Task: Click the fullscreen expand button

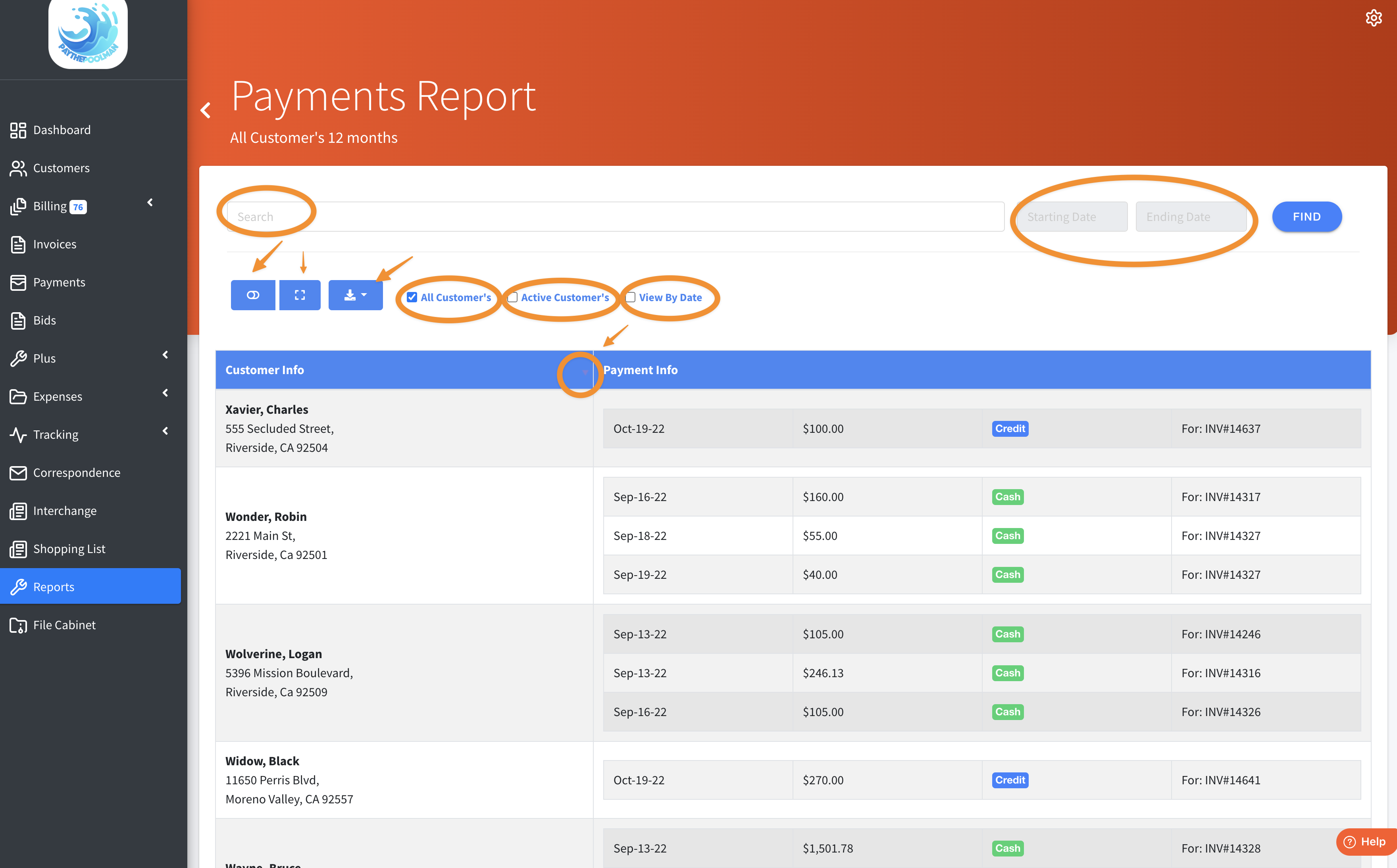Action: coord(300,295)
